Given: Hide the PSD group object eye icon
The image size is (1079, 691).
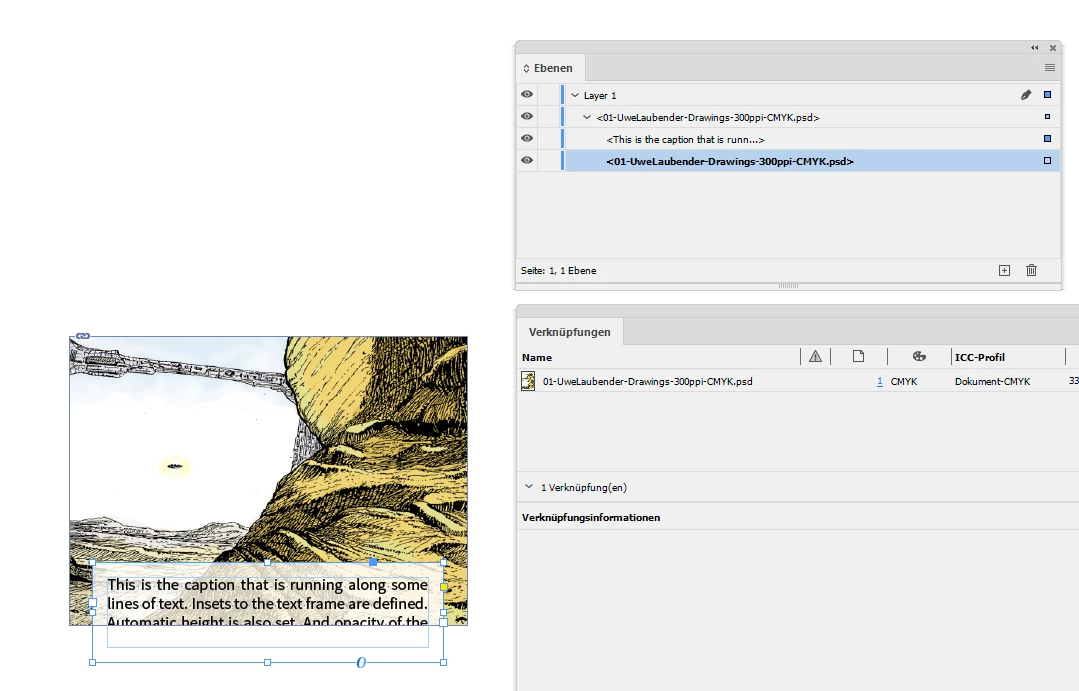Looking at the screenshot, I should [x=527, y=117].
